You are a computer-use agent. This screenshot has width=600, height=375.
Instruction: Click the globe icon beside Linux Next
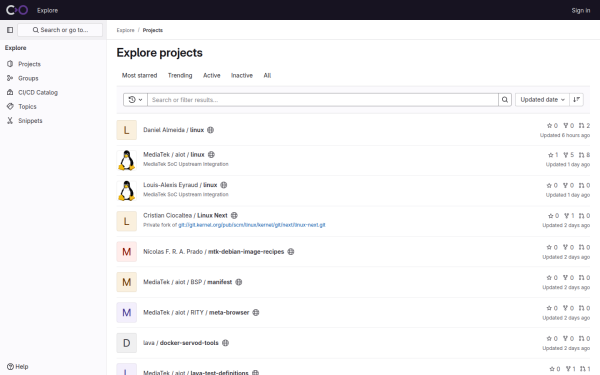click(x=234, y=215)
